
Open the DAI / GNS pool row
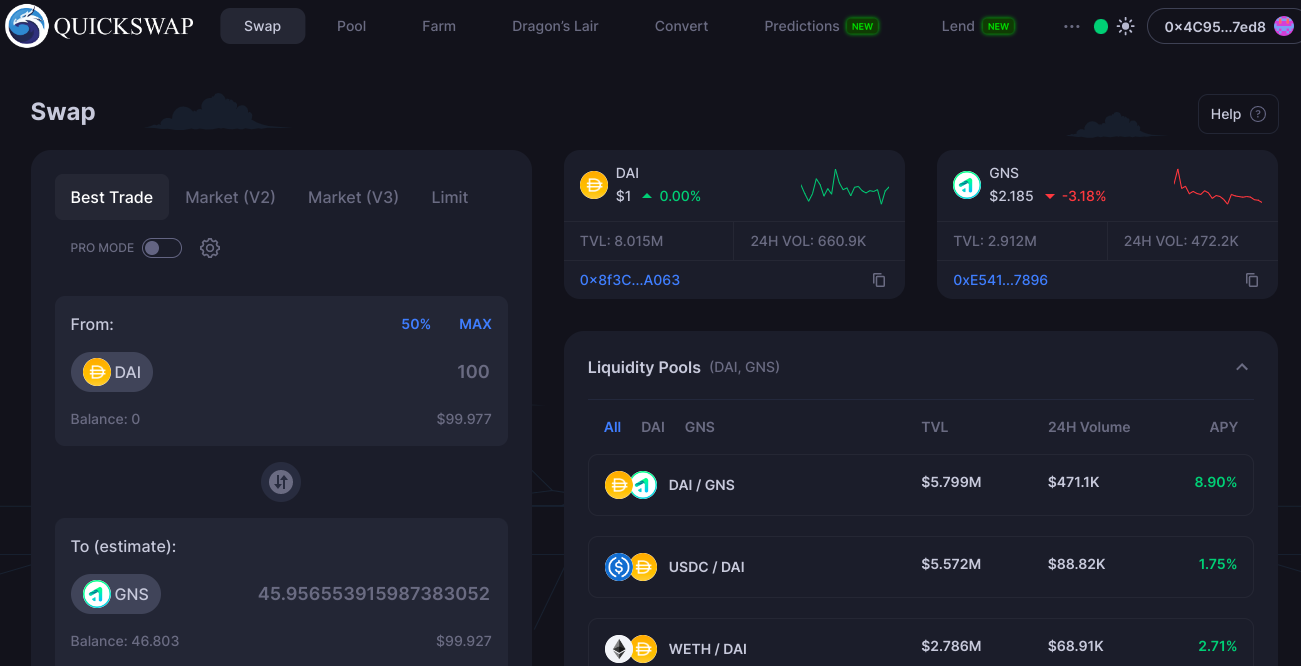[921, 485]
